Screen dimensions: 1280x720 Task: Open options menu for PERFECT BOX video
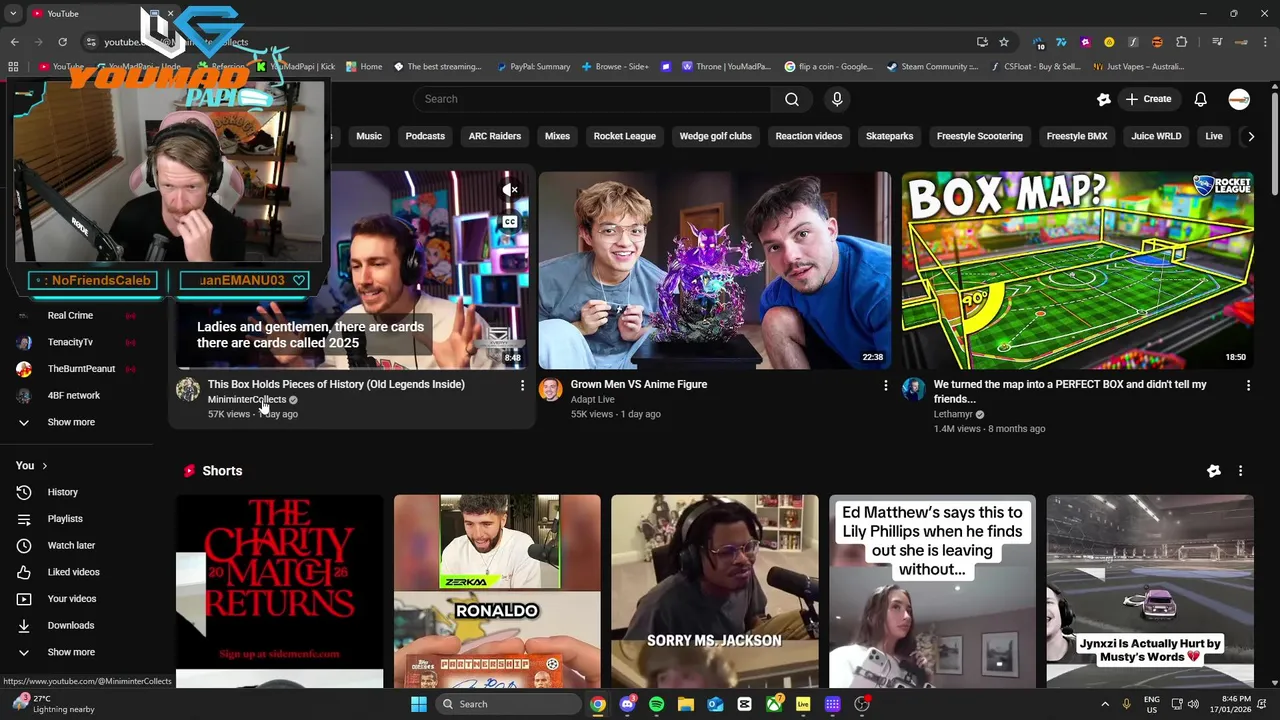[x=1248, y=385]
